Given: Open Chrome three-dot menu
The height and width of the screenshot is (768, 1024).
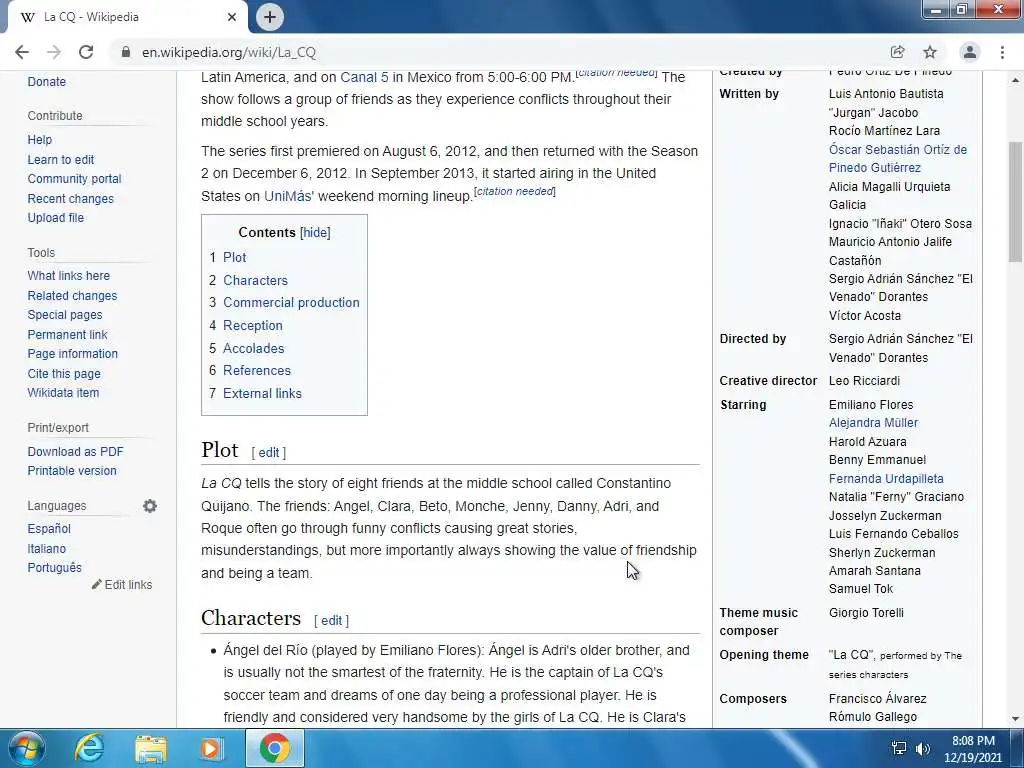Looking at the screenshot, I should click(1002, 52).
